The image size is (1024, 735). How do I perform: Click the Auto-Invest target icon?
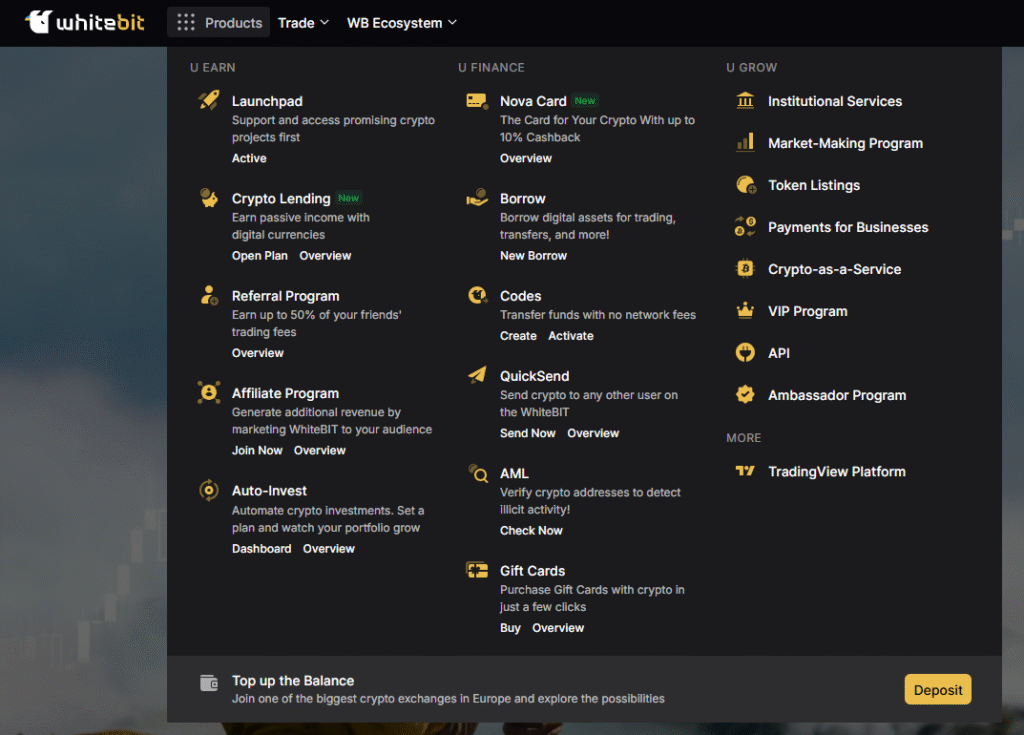209,490
